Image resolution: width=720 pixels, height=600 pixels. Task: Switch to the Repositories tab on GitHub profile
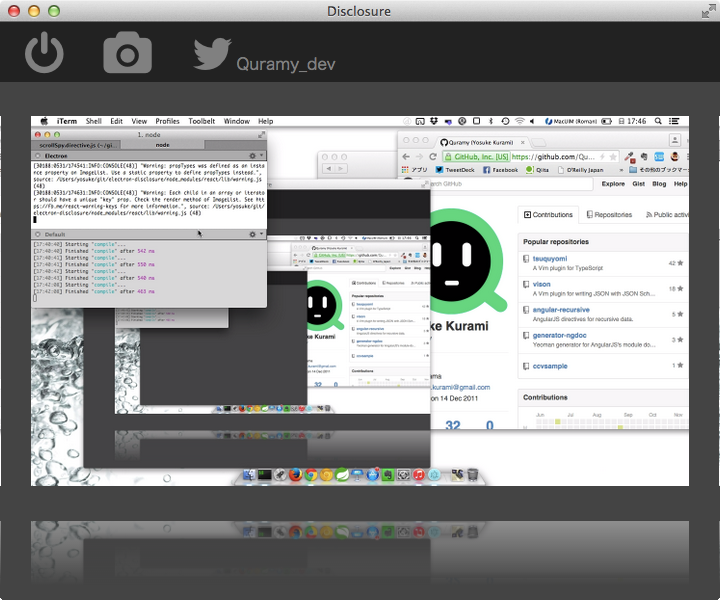(x=609, y=214)
